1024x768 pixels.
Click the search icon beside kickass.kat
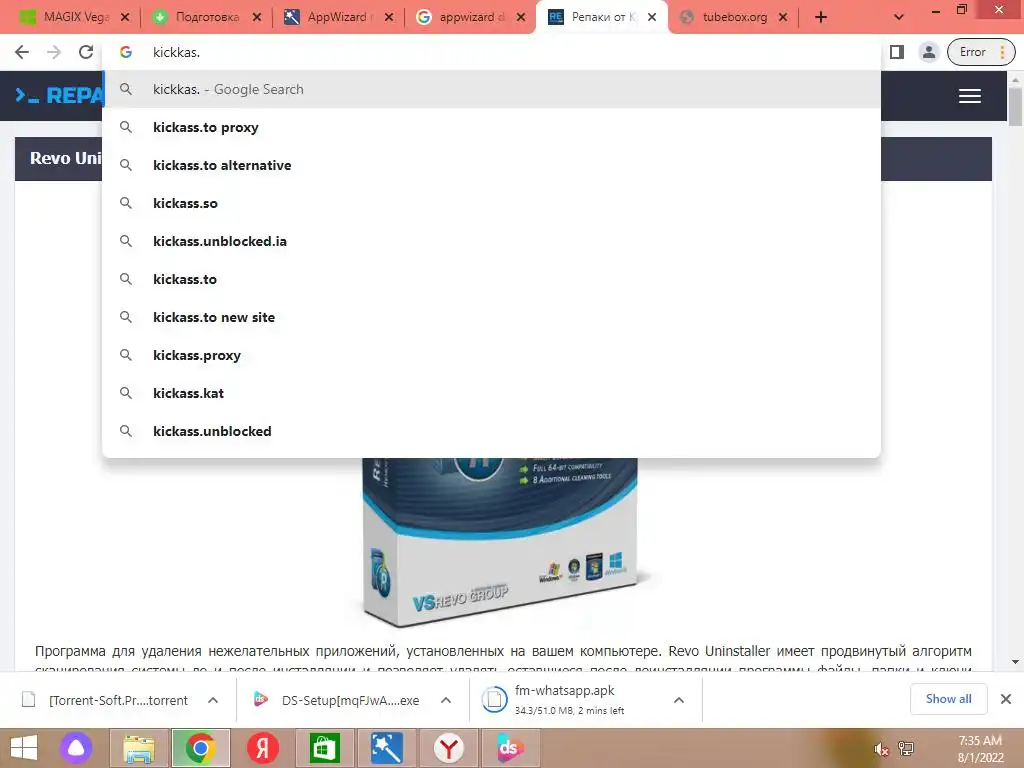coord(126,393)
